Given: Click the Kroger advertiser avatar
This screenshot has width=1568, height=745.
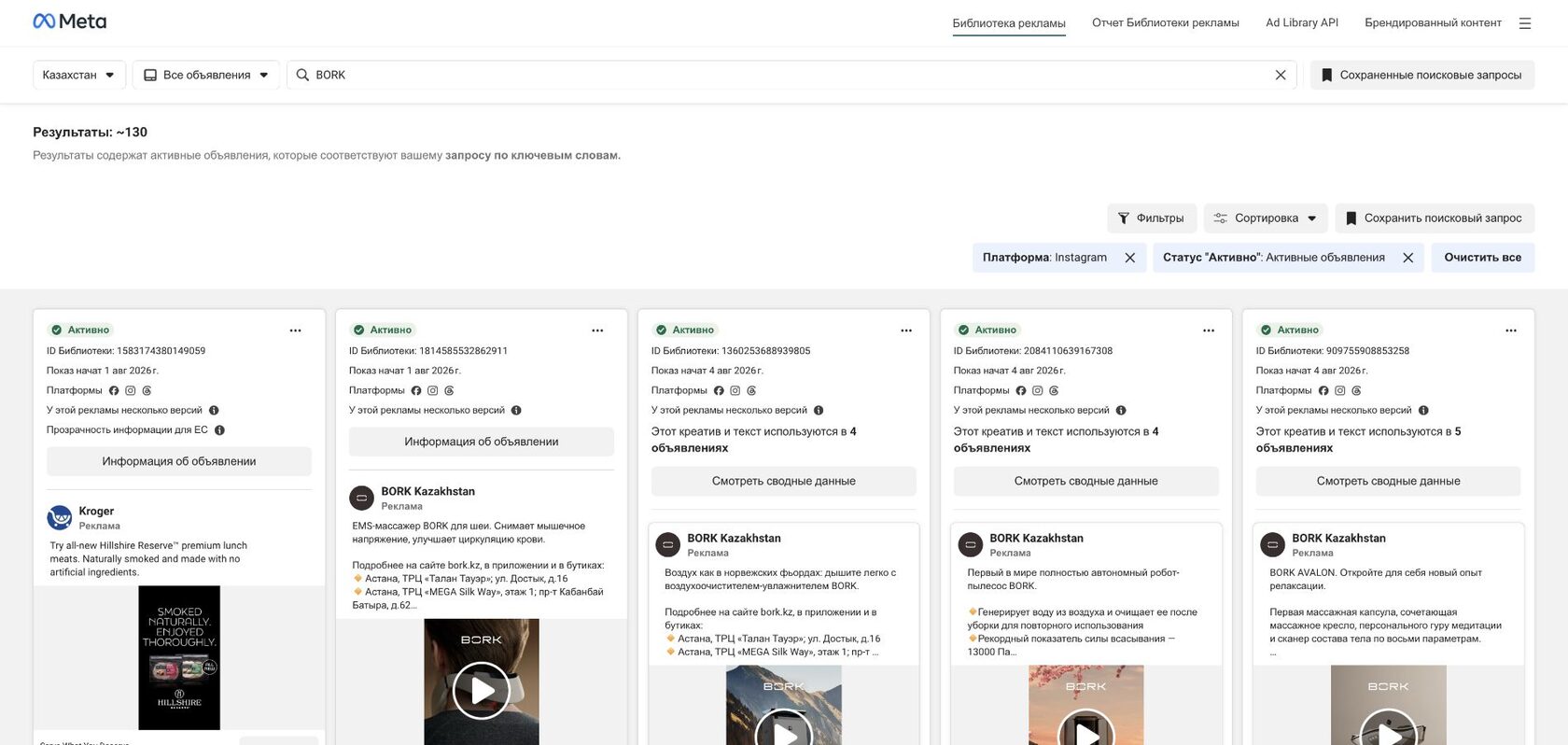Looking at the screenshot, I should tap(60, 517).
